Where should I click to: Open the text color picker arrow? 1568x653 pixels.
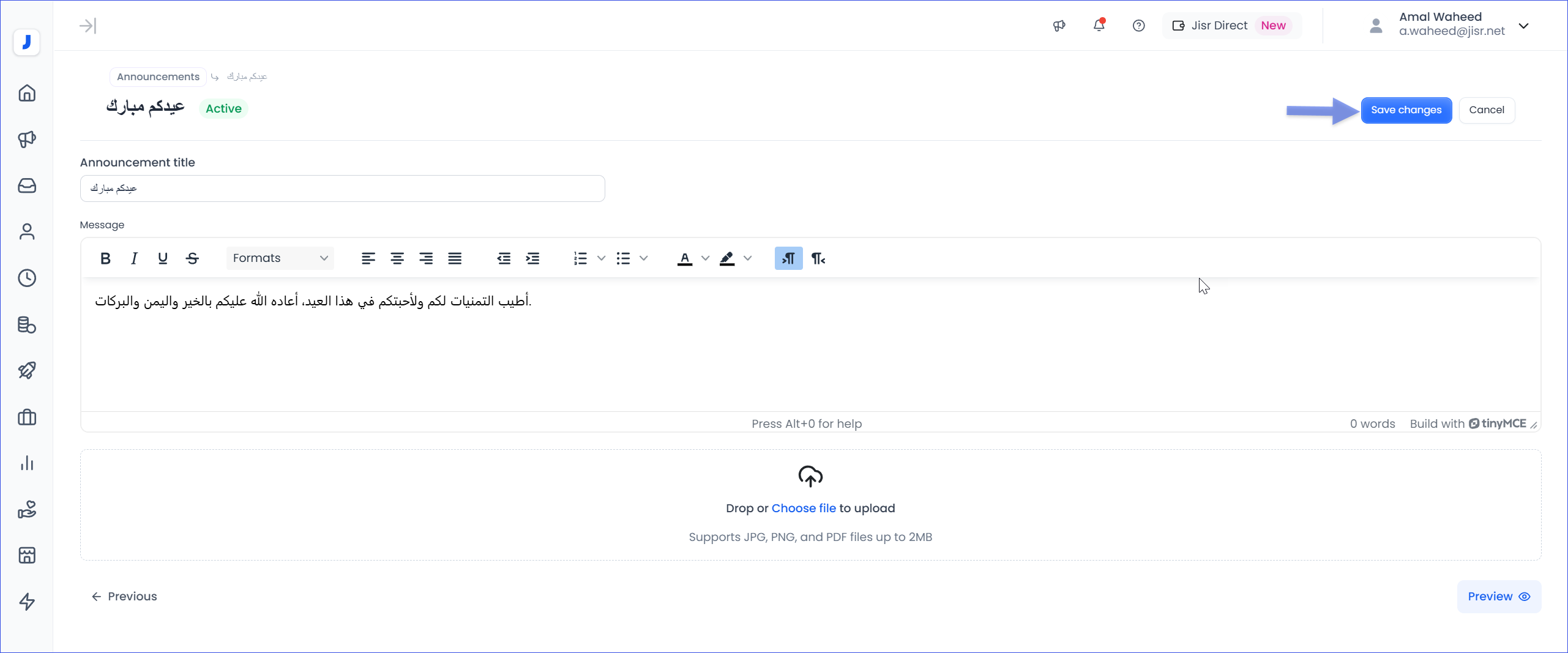pyautogui.click(x=705, y=258)
